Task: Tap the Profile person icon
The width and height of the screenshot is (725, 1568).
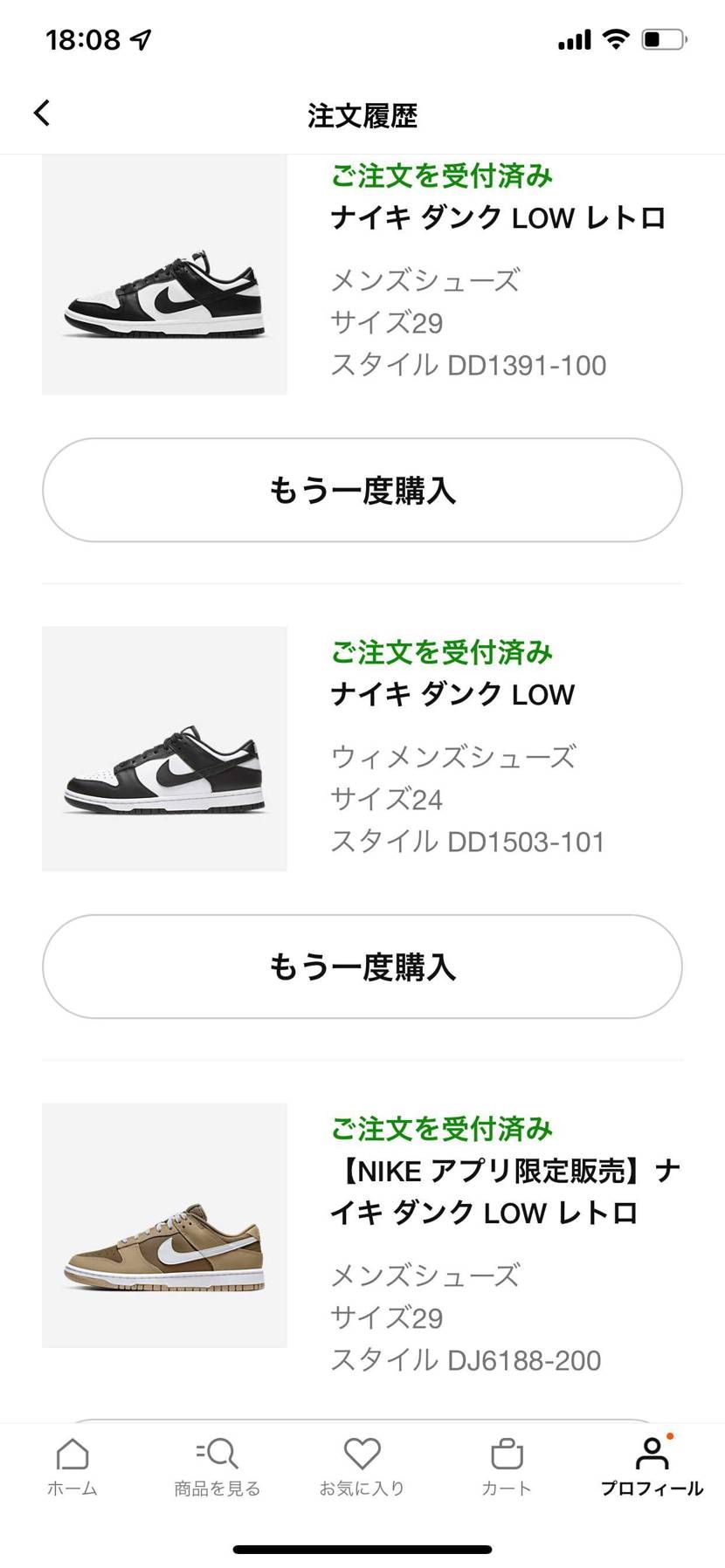Action: (x=652, y=1455)
